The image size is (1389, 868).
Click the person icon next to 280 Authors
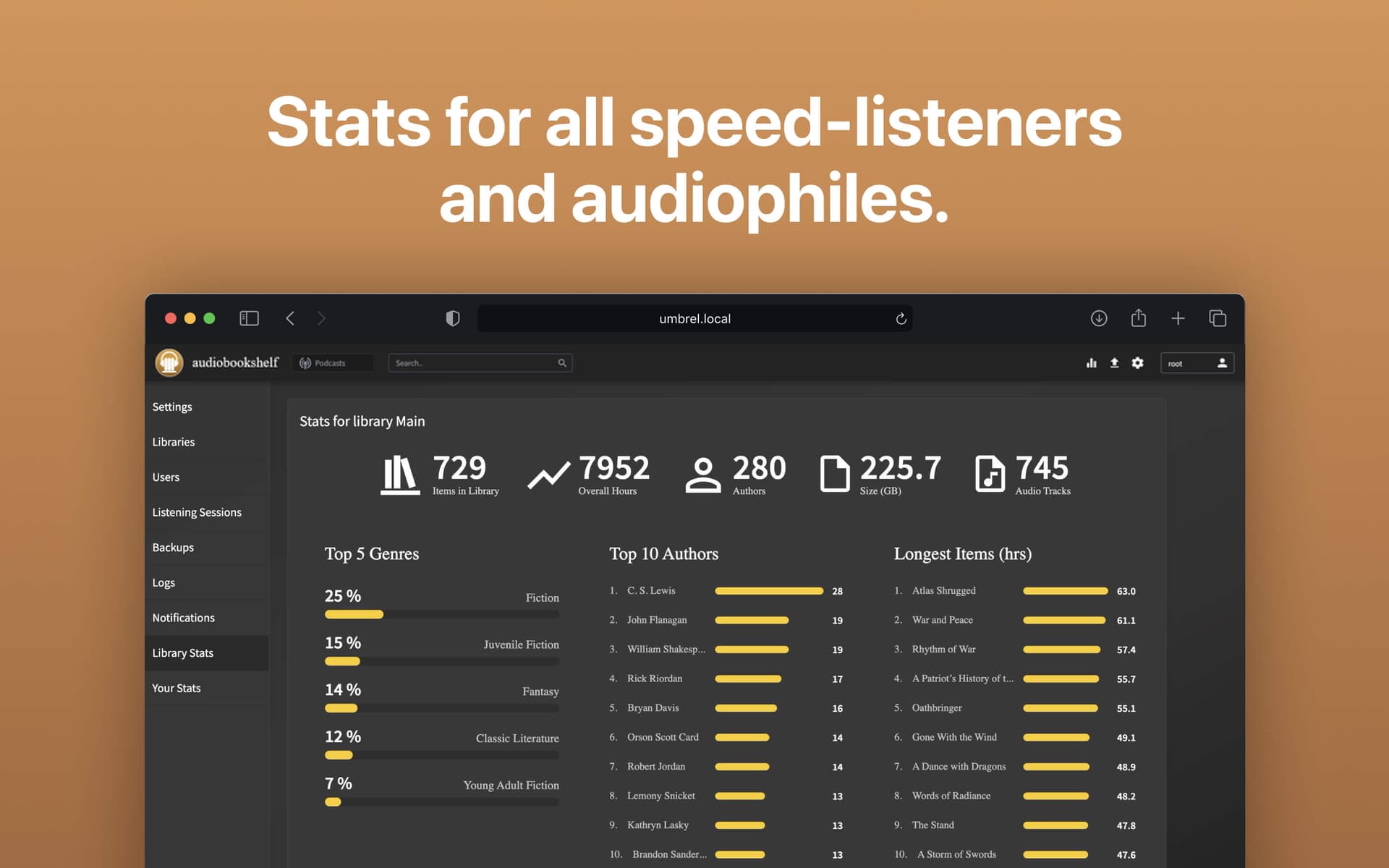(x=702, y=475)
